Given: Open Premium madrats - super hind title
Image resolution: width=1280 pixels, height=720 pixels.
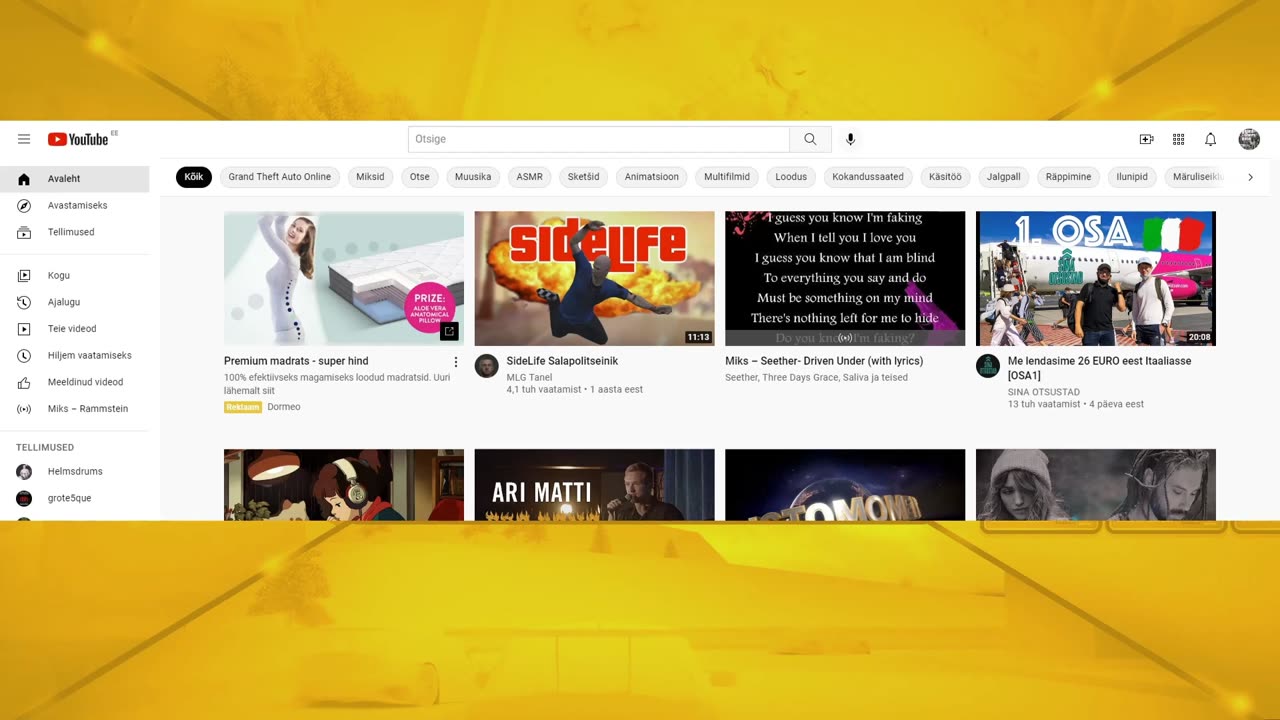Looking at the screenshot, I should click(296, 361).
